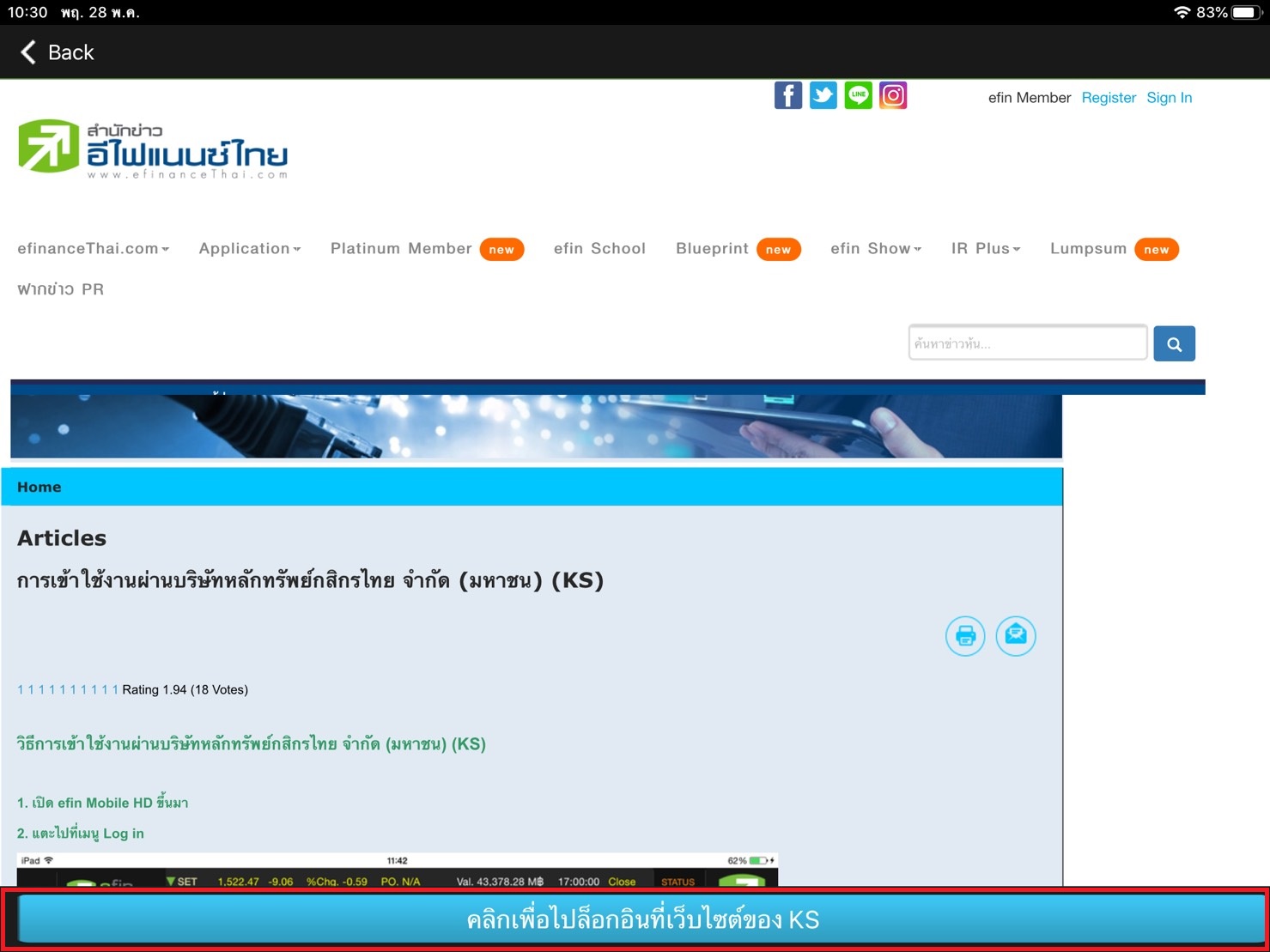The height and width of the screenshot is (952, 1270).
Task: Tap the battery indicator icon
Action: pos(1247,12)
